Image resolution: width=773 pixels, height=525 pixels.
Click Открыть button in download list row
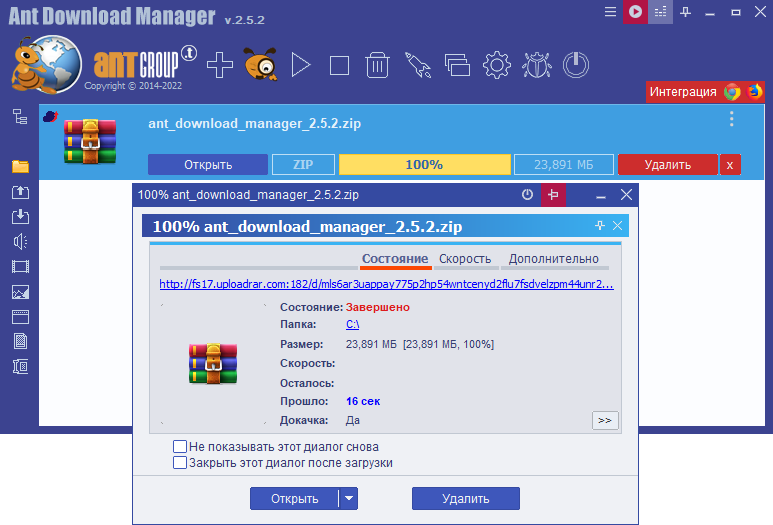tap(208, 165)
